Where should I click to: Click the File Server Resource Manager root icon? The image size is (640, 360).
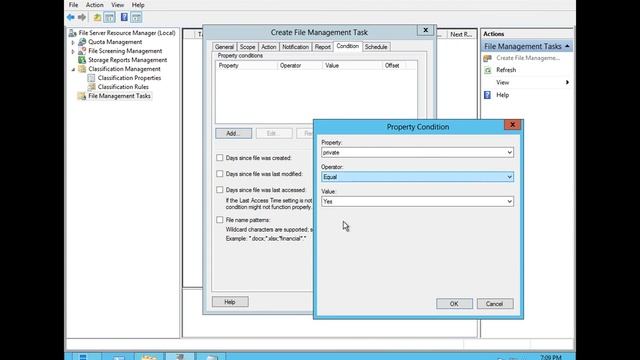click(73, 33)
